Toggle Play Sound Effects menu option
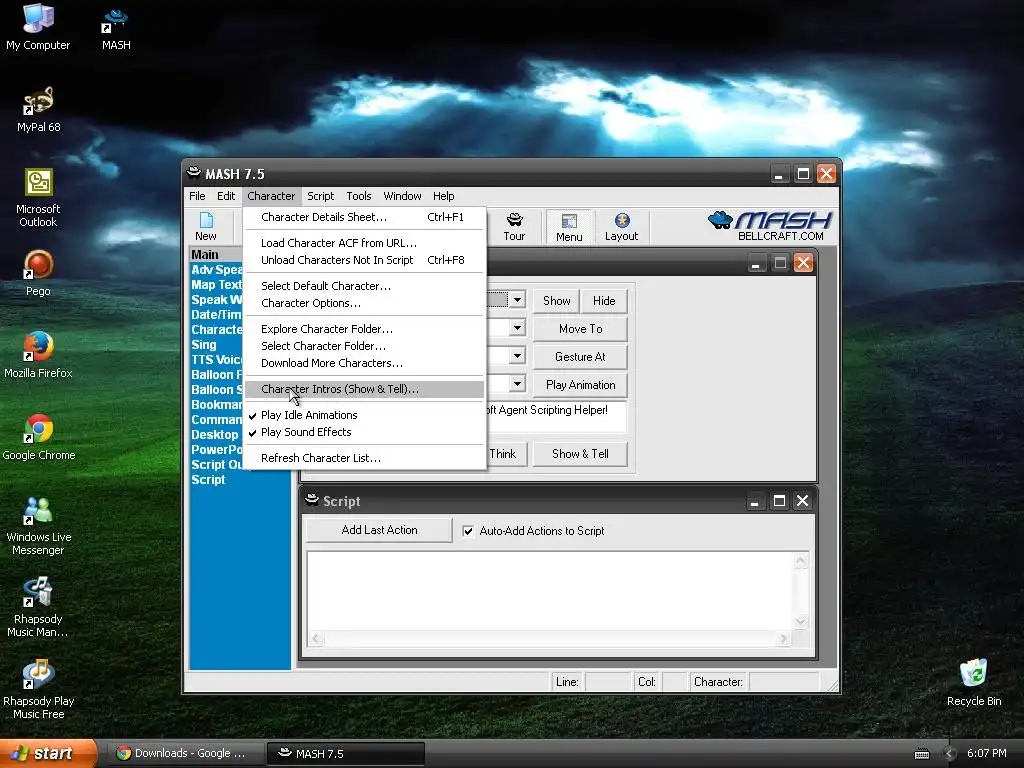This screenshot has width=1024, height=768. tap(306, 432)
